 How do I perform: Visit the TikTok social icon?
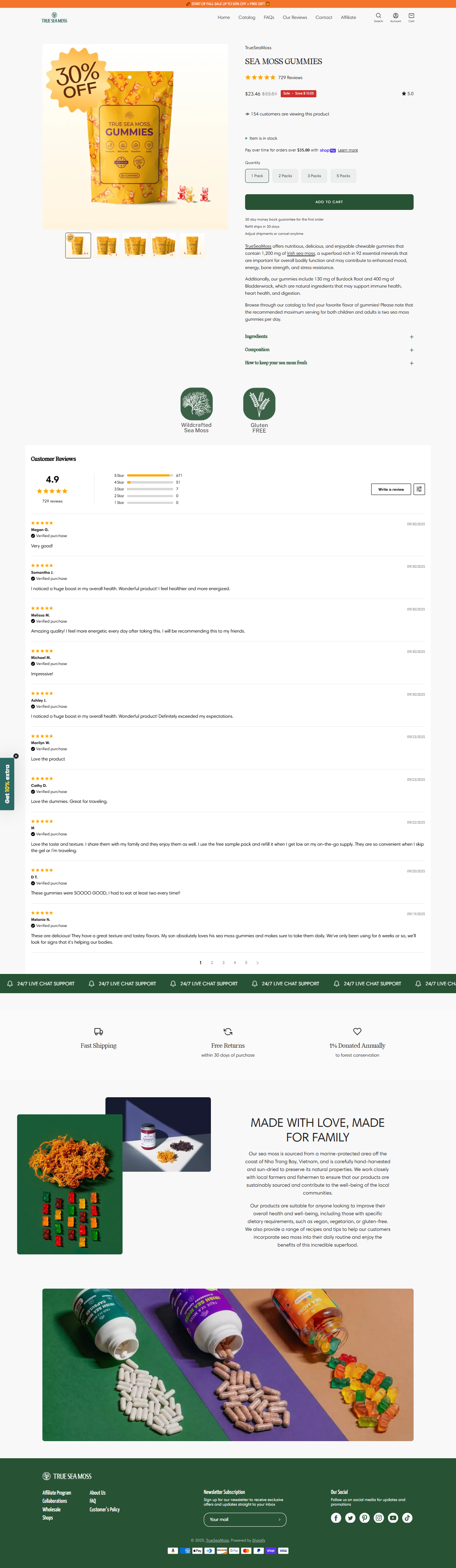click(x=407, y=1517)
